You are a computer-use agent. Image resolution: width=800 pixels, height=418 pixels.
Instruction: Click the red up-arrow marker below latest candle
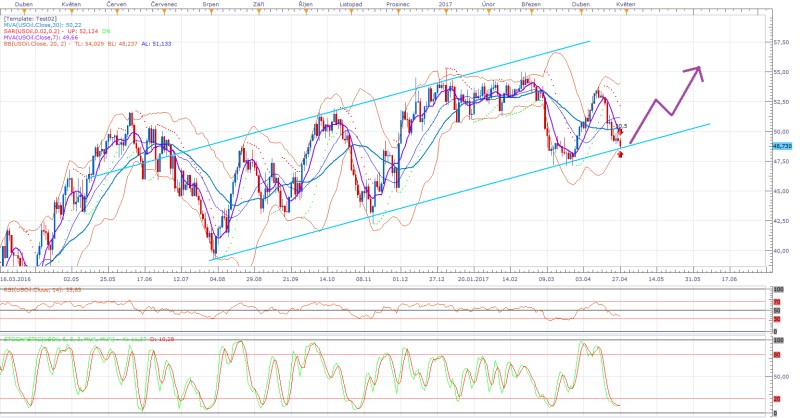[x=622, y=155]
